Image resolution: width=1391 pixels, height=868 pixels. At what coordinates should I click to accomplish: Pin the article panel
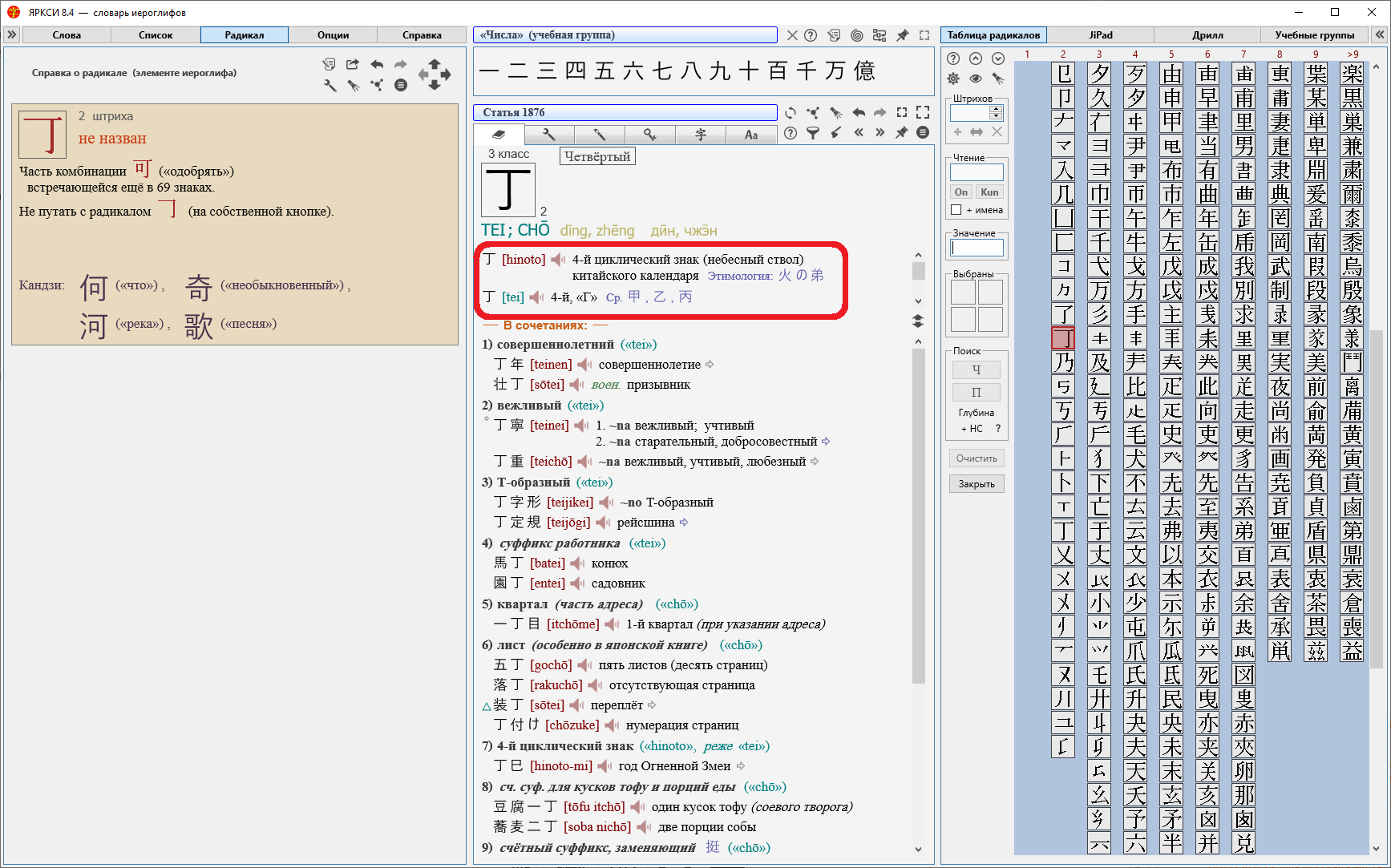coord(902,133)
